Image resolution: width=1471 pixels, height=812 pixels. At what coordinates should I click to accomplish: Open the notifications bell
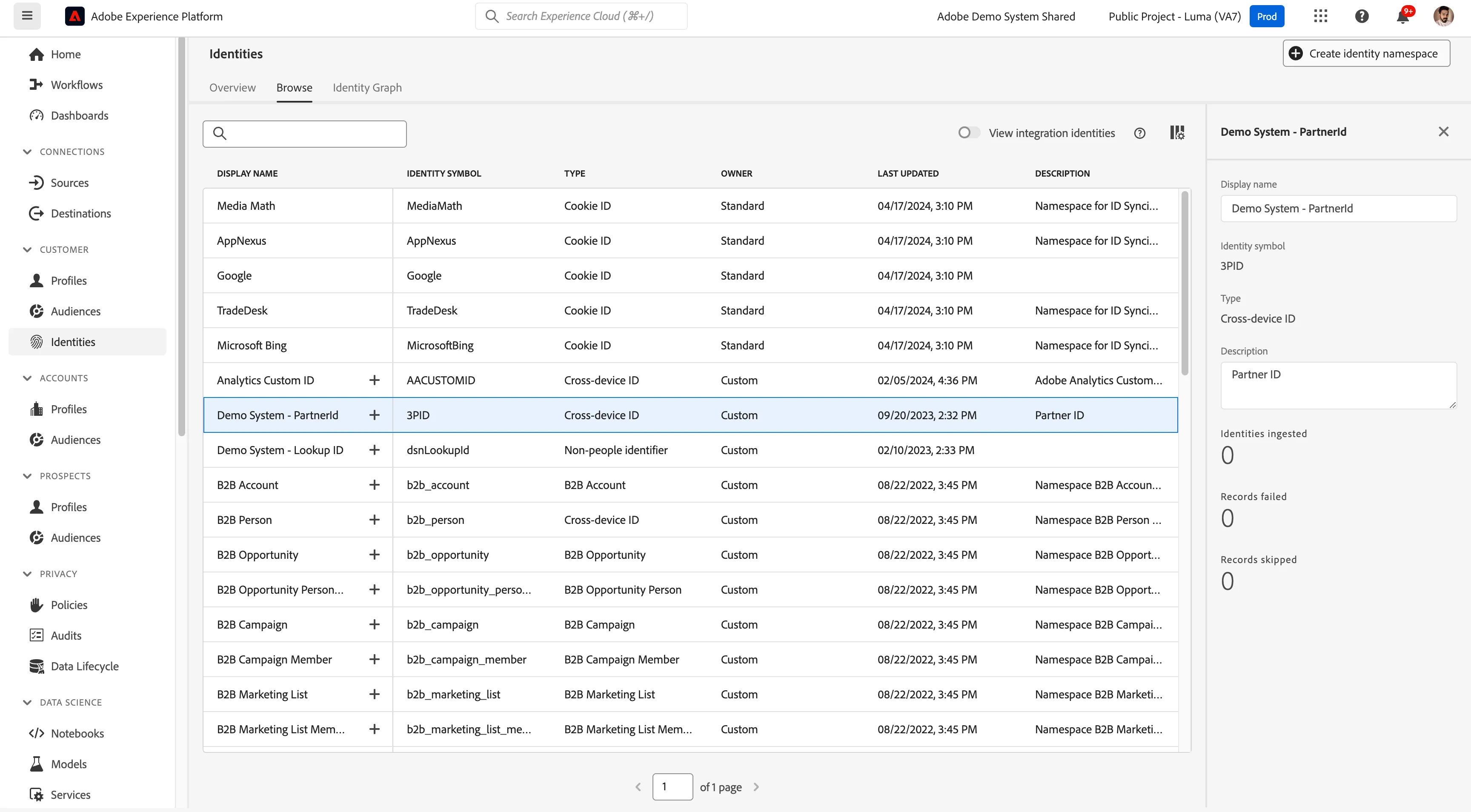pyautogui.click(x=1403, y=16)
